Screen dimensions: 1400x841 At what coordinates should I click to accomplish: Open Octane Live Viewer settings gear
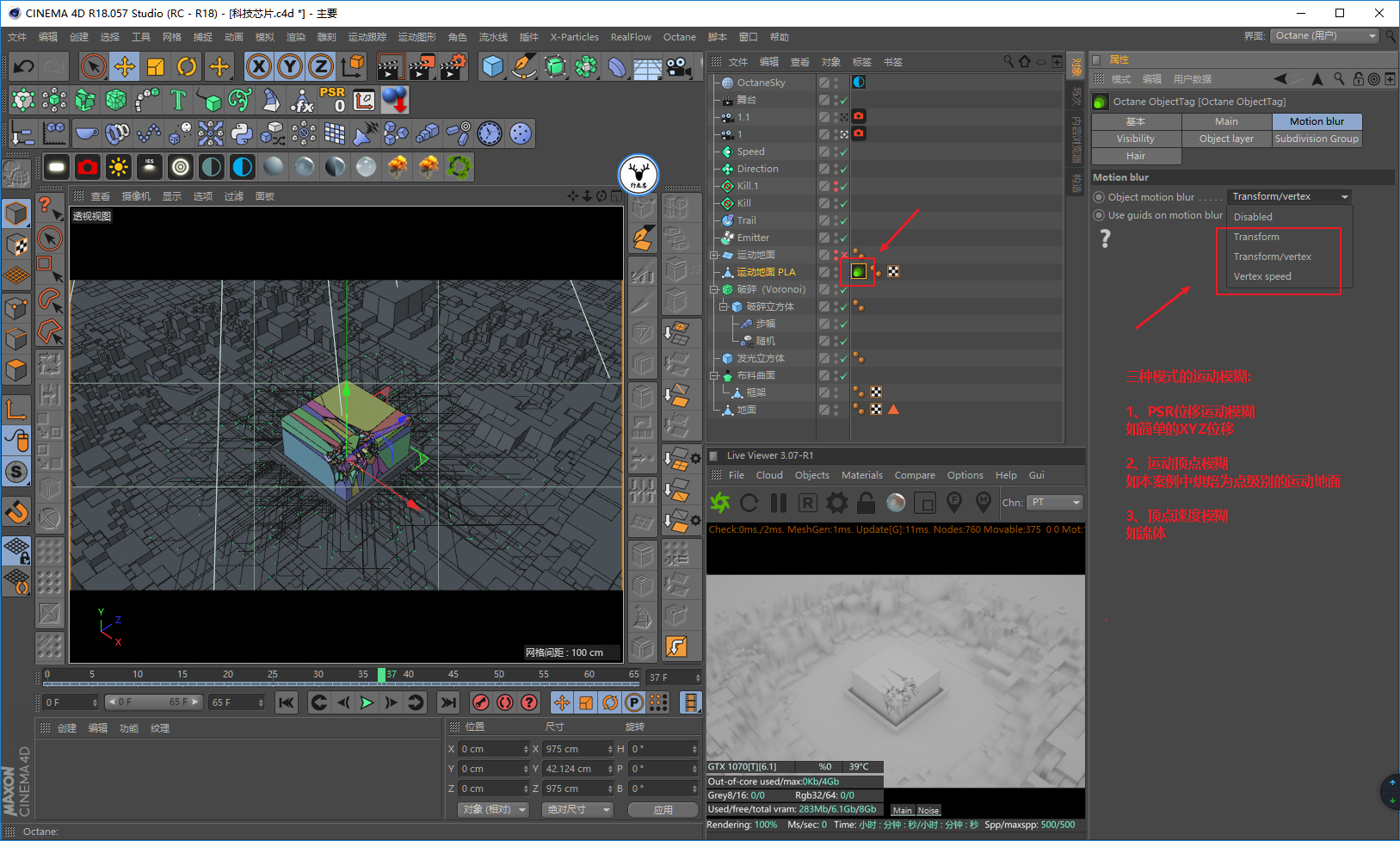(x=837, y=503)
